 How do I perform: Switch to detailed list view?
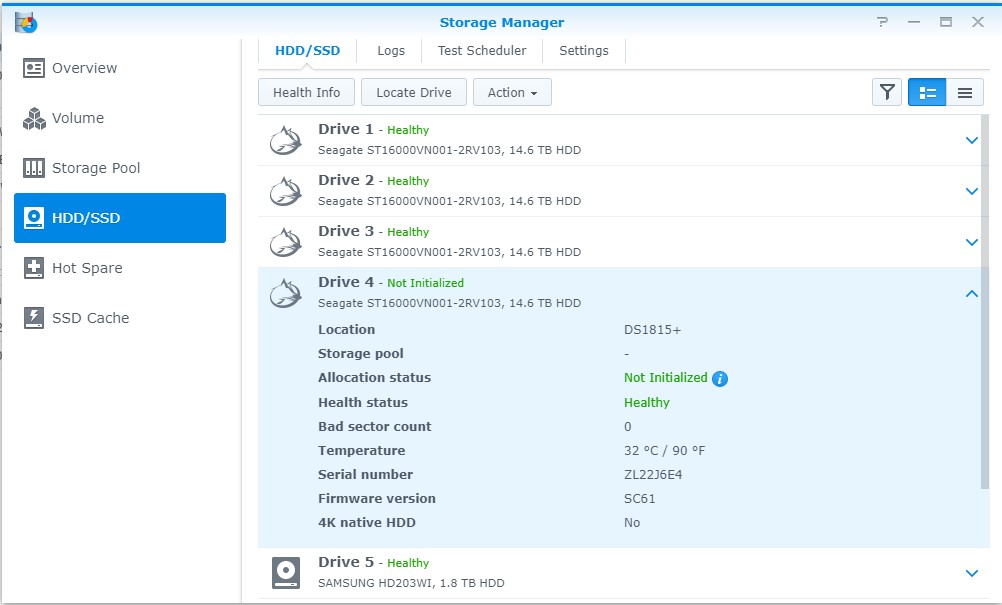click(927, 93)
